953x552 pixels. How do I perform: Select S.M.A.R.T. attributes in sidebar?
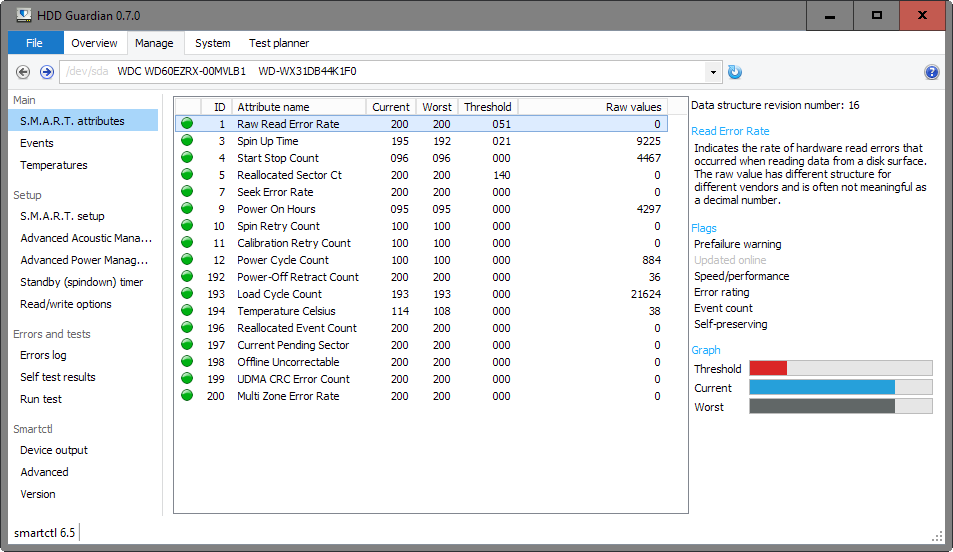(83, 121)
